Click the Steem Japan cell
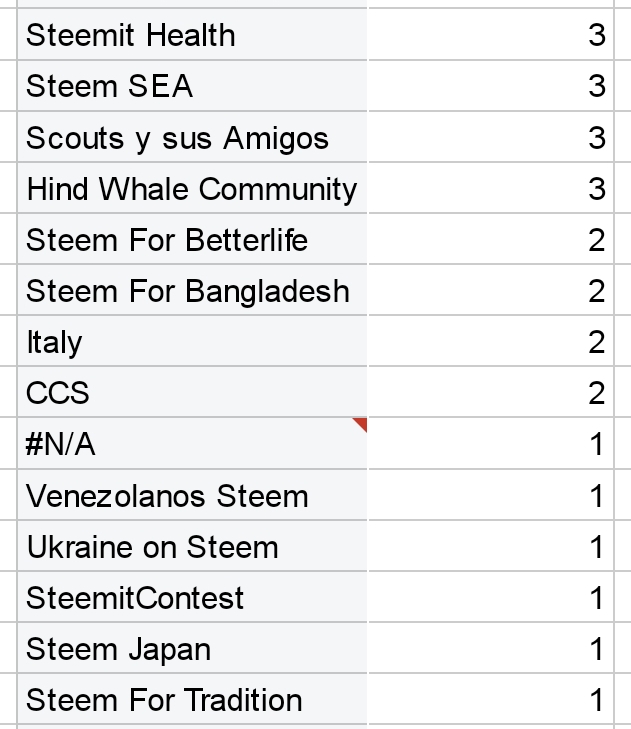The height and width of the screenshot is (729, 631). click(x=192, y=649)
